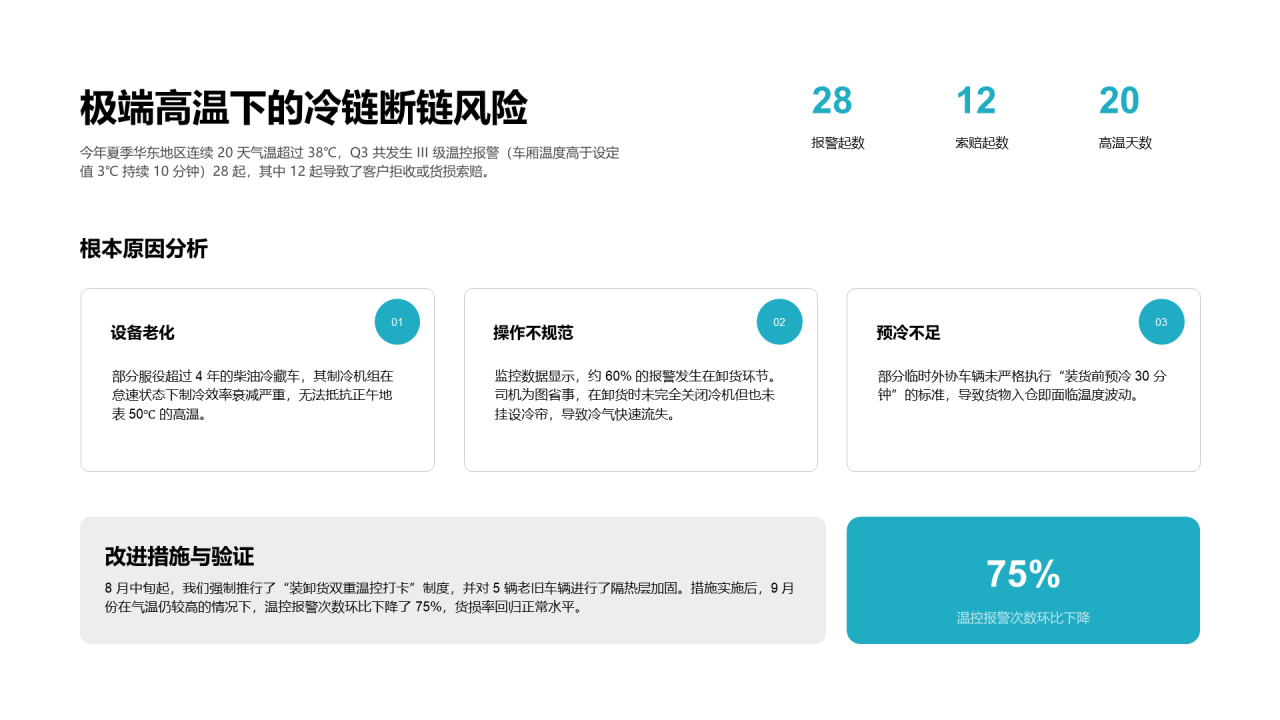Click the circular "03" badge on 预冷不足 card
The width and height of the screenshot is (1280, 720).
click(1161, 321)
